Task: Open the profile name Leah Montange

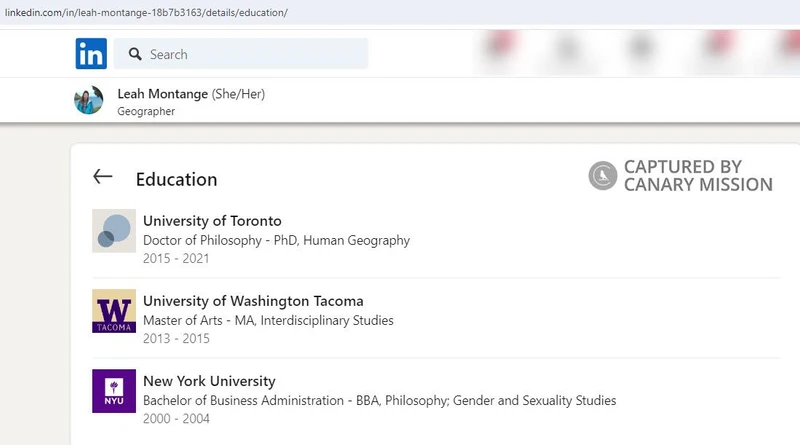Action: coord(162,94)
